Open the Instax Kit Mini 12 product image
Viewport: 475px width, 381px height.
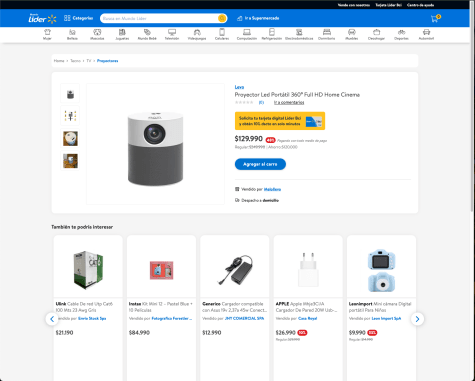coord(161,270)
